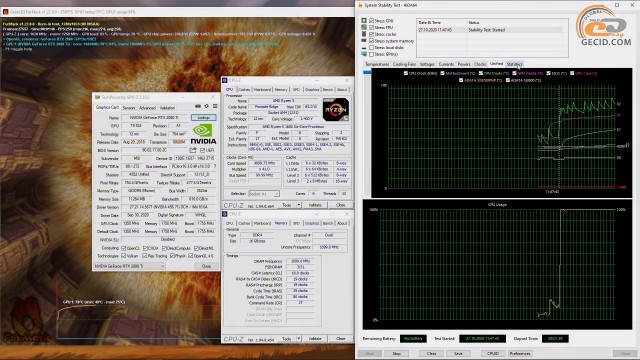Open the Tools dropdown arrow in the lower CPU-Z window
The width and height of the screenshot is (640, 360).
pos(299,339)
